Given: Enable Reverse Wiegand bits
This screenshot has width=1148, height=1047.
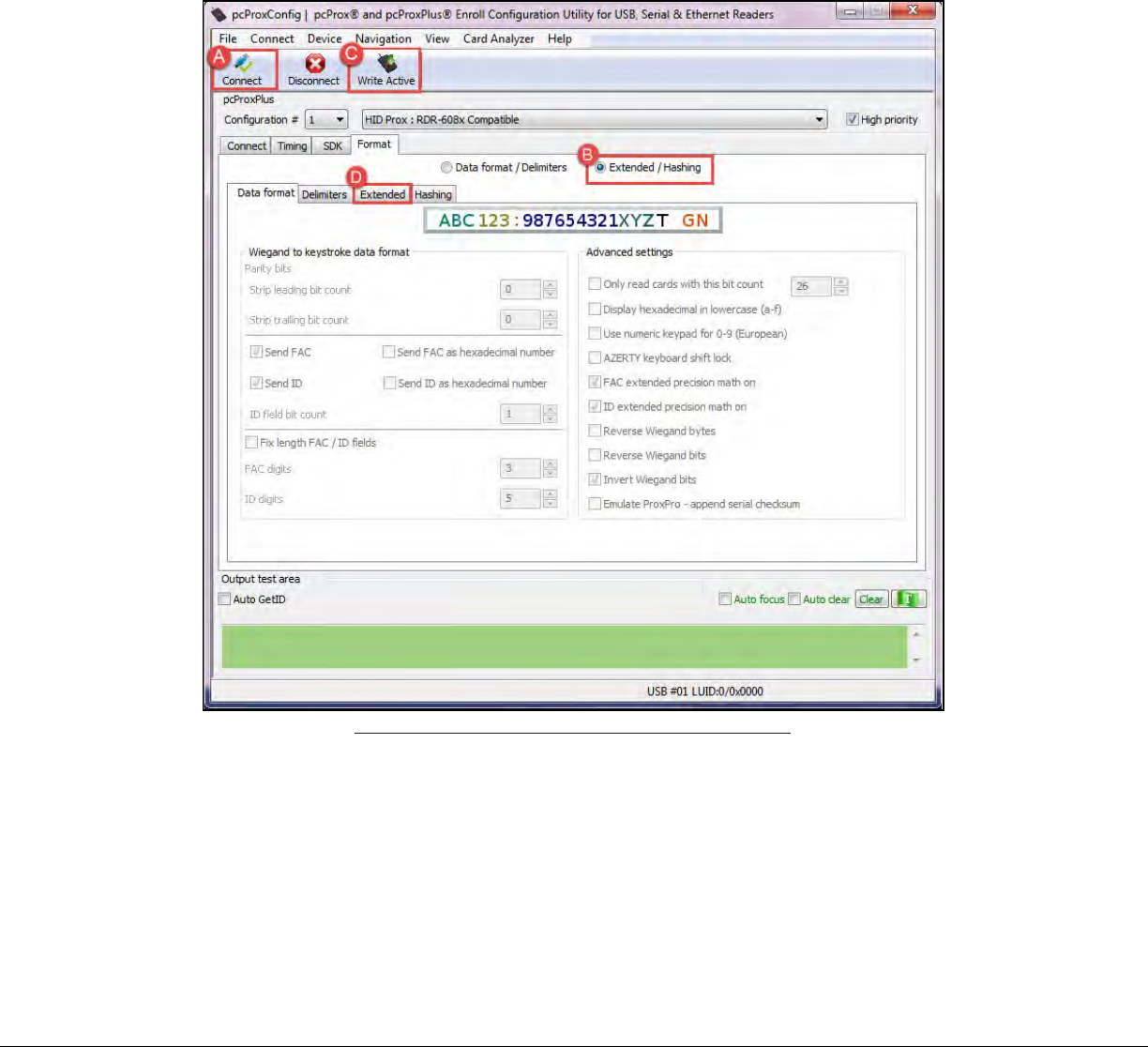Looking at the screenshot, I should (595, 456).
